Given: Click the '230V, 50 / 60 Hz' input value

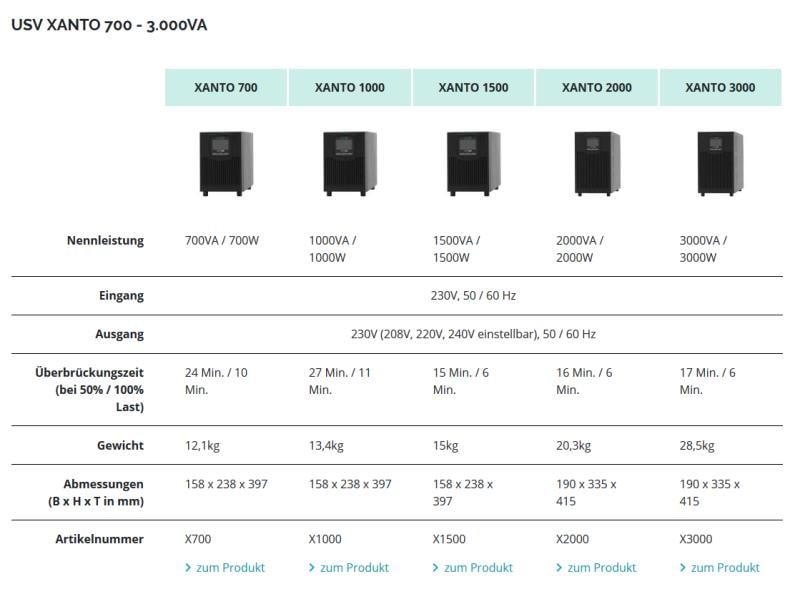Looking at the screenshot, I should point(473,295).
